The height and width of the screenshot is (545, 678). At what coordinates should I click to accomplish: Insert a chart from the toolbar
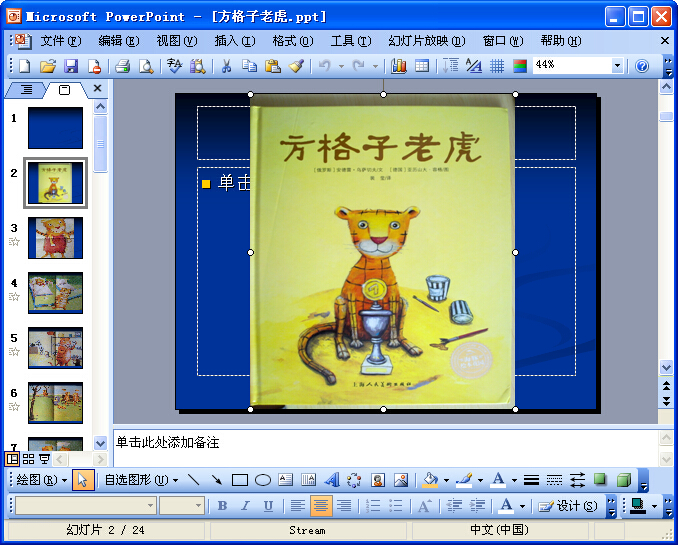398,66
